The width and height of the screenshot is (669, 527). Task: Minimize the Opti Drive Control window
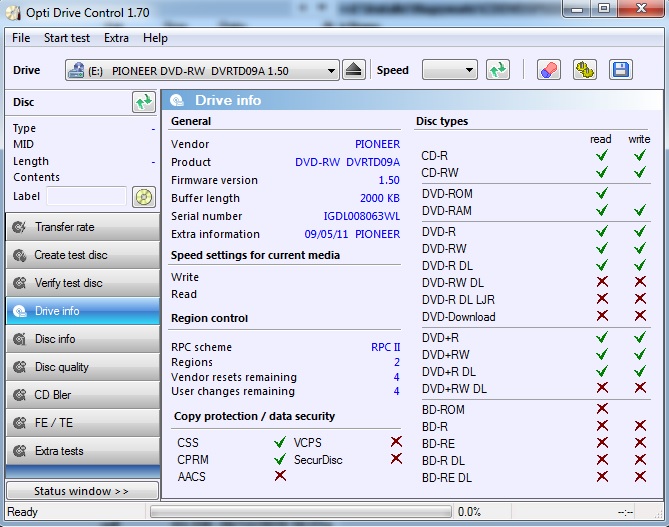click(x=577, y=9)
